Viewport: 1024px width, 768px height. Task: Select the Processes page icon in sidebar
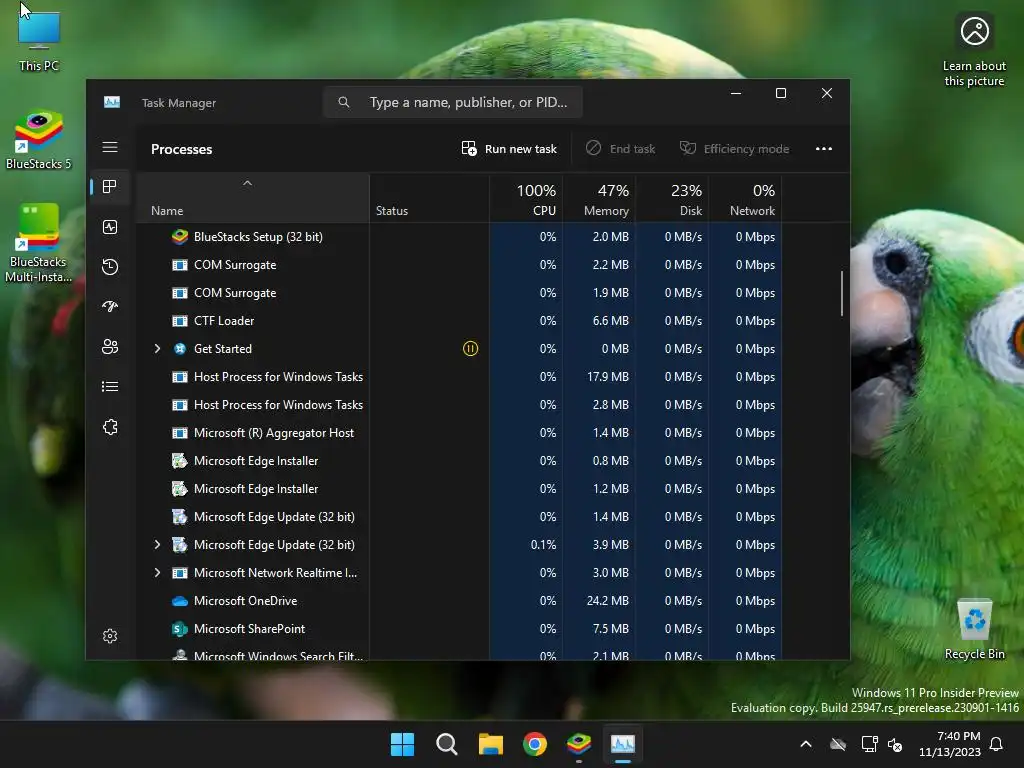[x=110, y=187]
